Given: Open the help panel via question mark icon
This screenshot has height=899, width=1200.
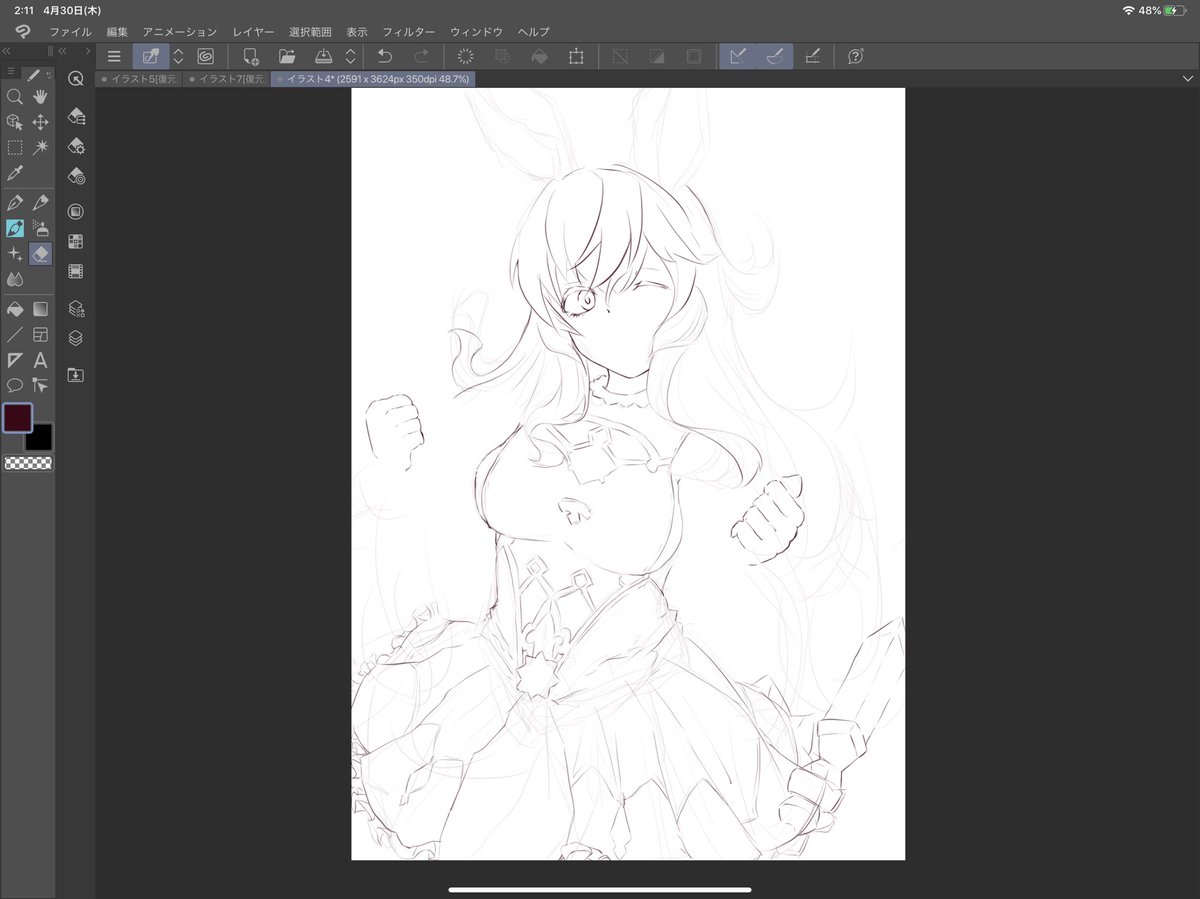Looking at the screenshot, I should tap(855, 57).
